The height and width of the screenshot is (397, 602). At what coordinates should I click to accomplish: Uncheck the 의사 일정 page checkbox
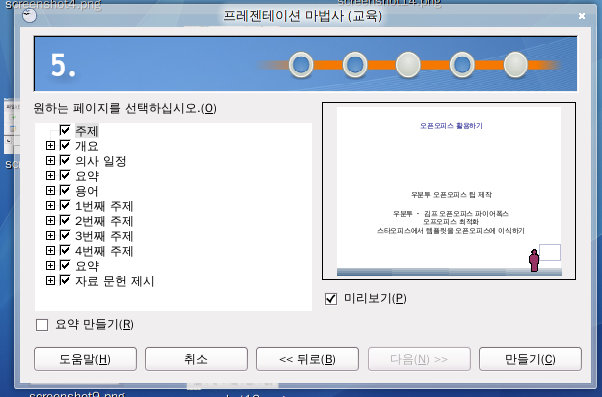coord(65,160)
